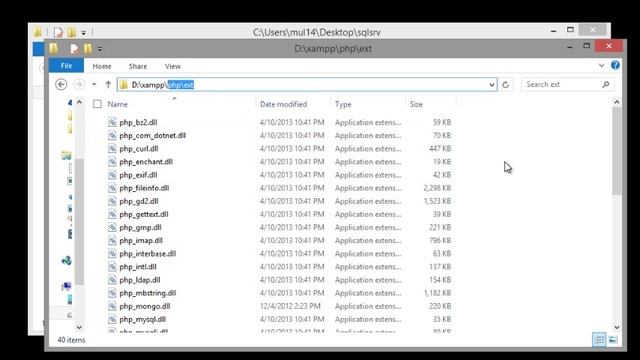This screenshot has width=640, height=360.
Task: Click the file list scrollbar up arrow
Action: (616, 102)
